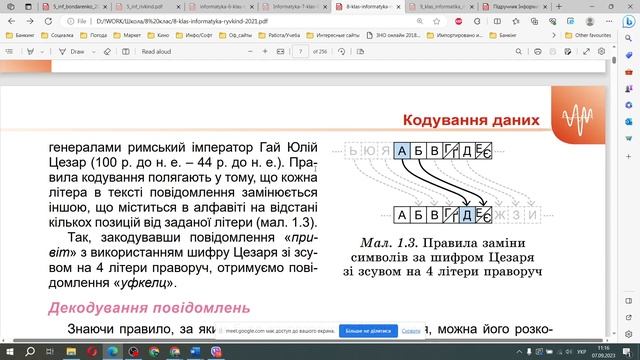Click heading Декодування повідомлень

pos(149,308)
